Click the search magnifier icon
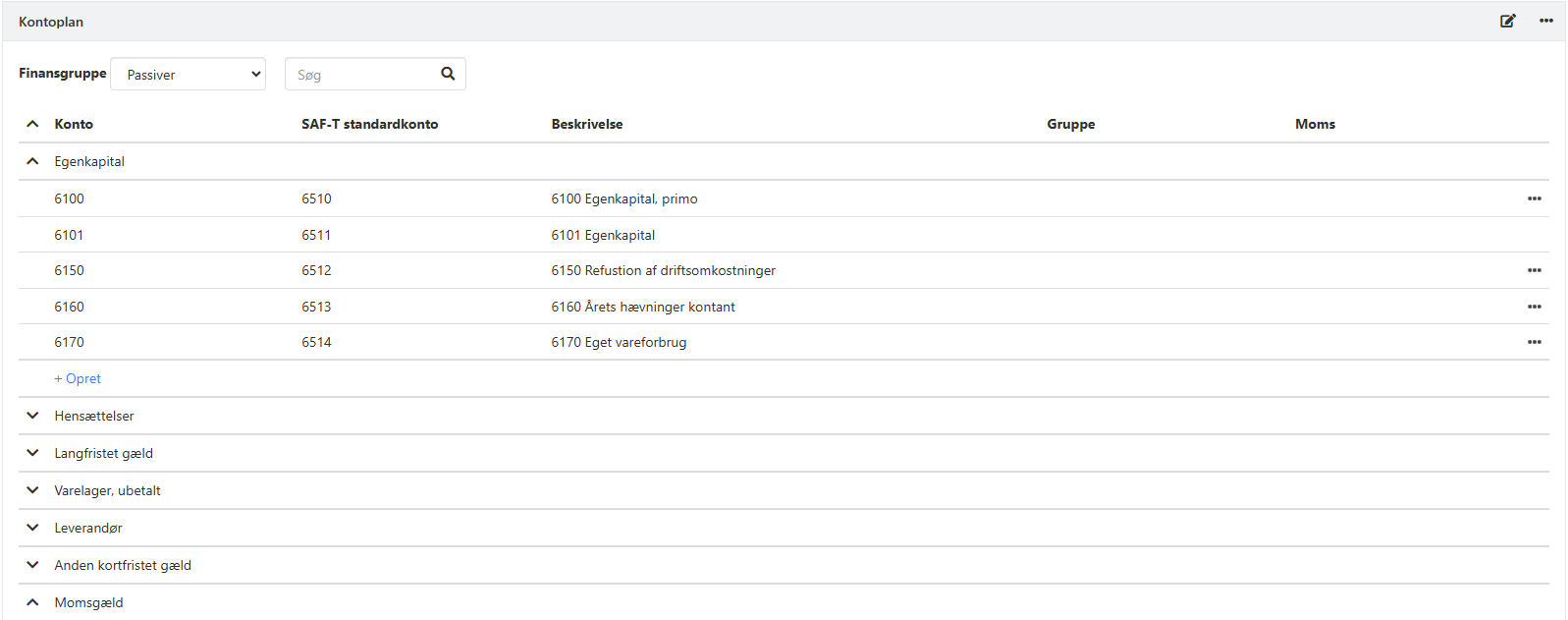This screenshot has width=1568, height=620. click(x=448, y=74)
